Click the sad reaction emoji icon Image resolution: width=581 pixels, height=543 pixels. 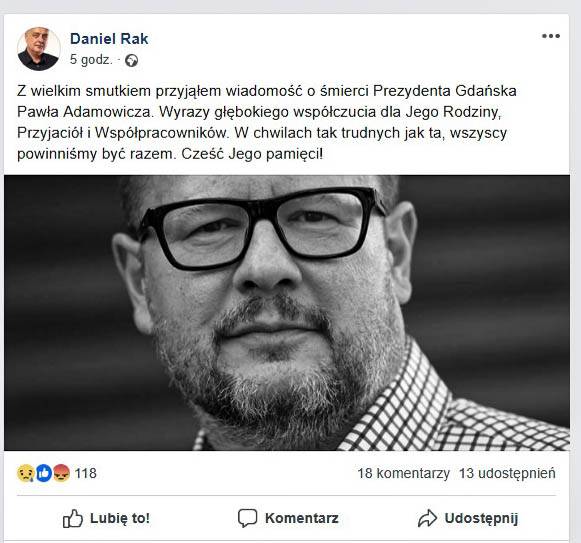click(26, 473)
